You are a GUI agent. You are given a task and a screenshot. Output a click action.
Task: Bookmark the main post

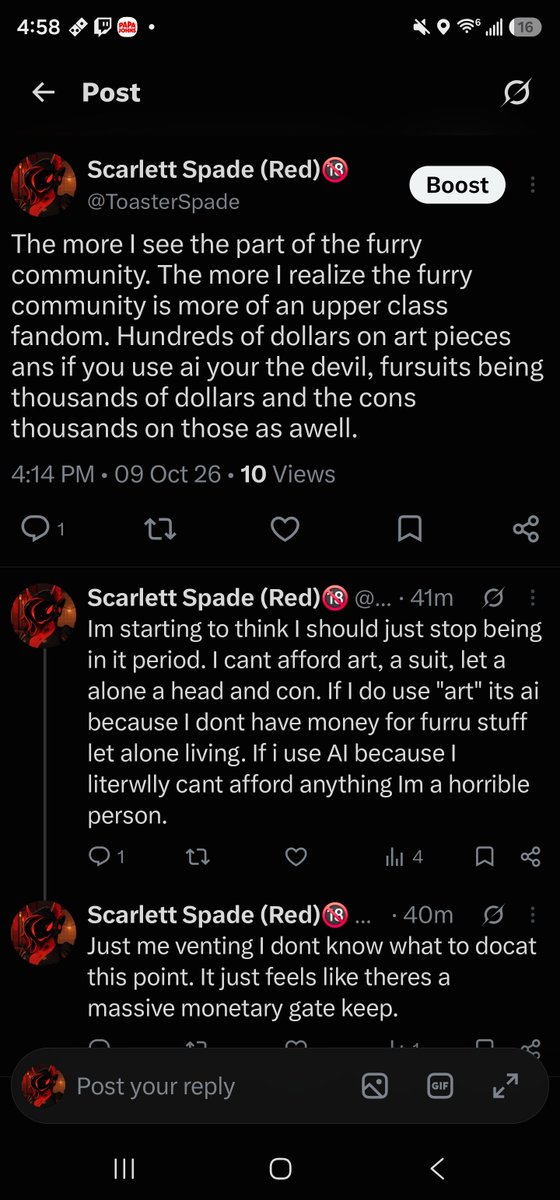(x=409, y=529)
